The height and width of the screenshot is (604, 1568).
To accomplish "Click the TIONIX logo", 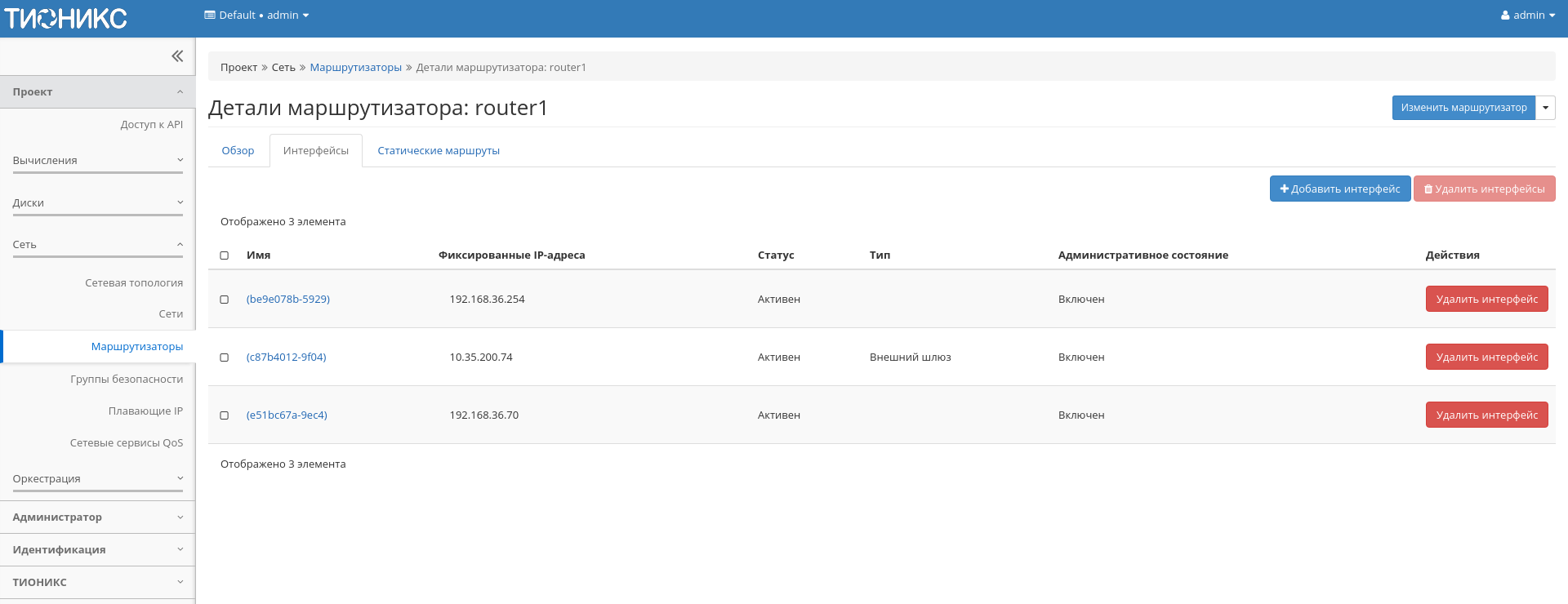I will click(x=66, y=18).
